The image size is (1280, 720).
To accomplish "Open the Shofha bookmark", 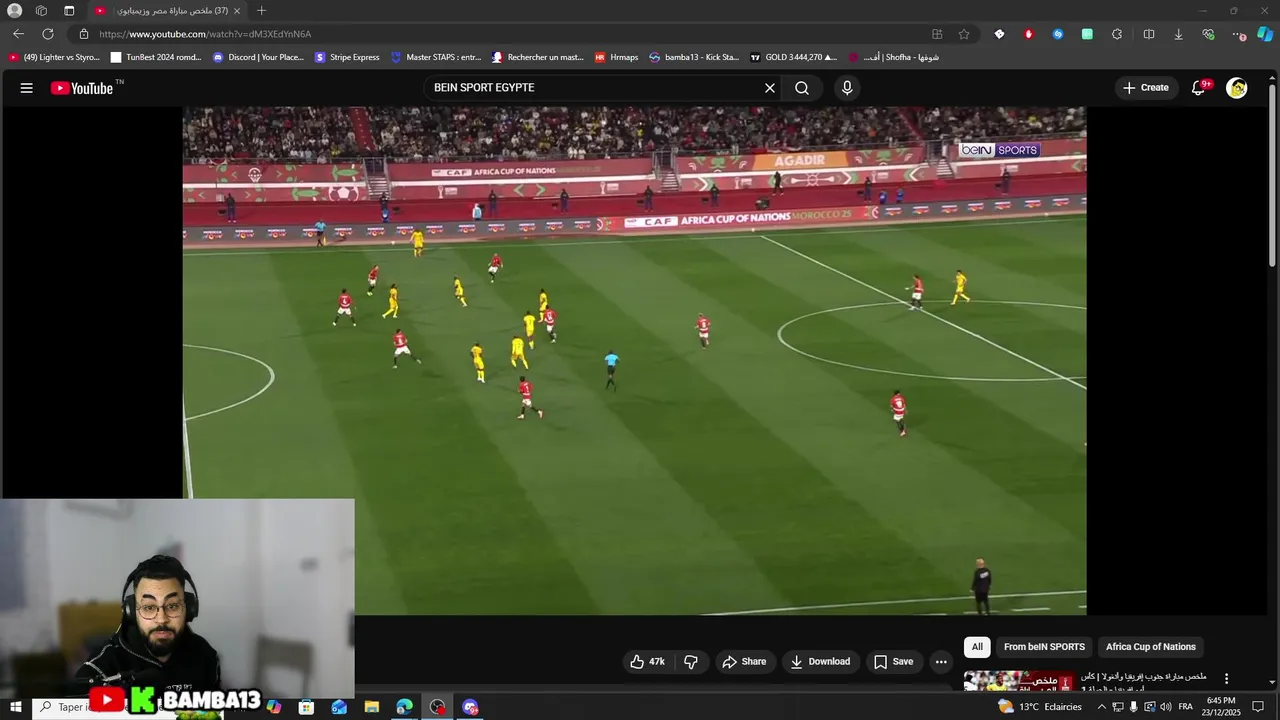I will pos(893,57).
